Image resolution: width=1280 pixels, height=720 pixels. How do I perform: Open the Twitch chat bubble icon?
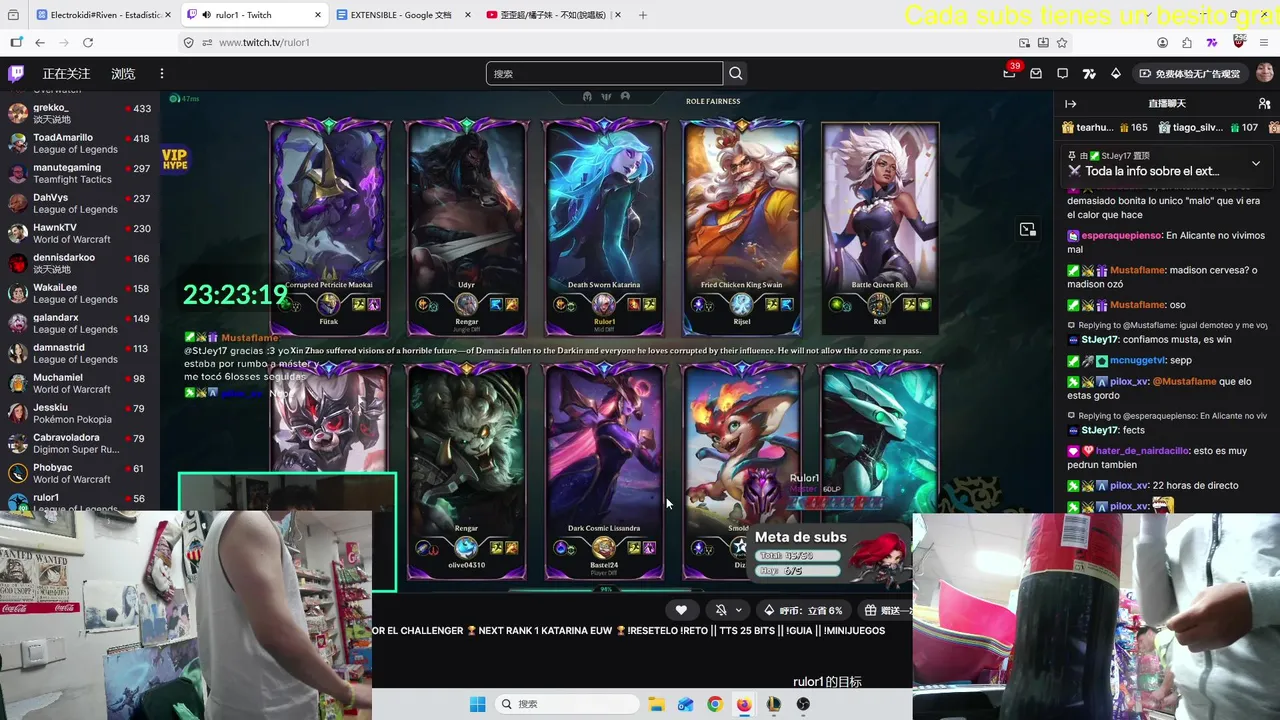click(x=1063, y=73)
